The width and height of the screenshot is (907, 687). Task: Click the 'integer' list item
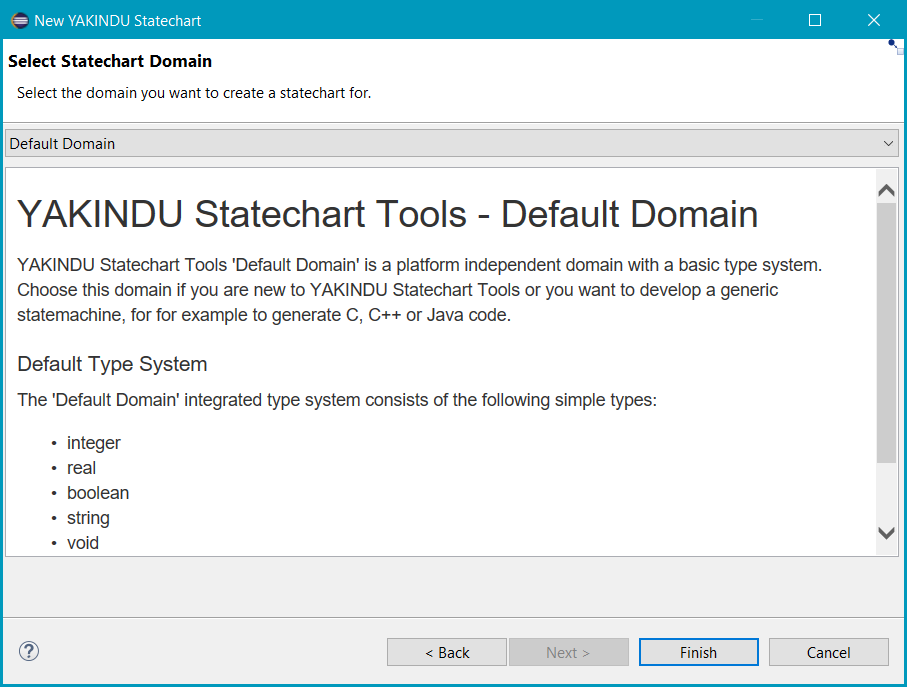(x=94, y=443)
